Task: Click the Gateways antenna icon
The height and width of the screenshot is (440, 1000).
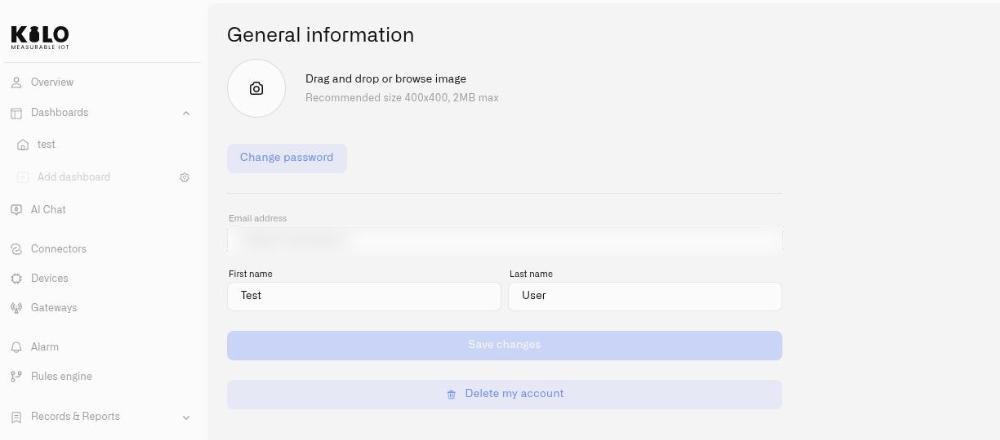Action: coord(17,308)
